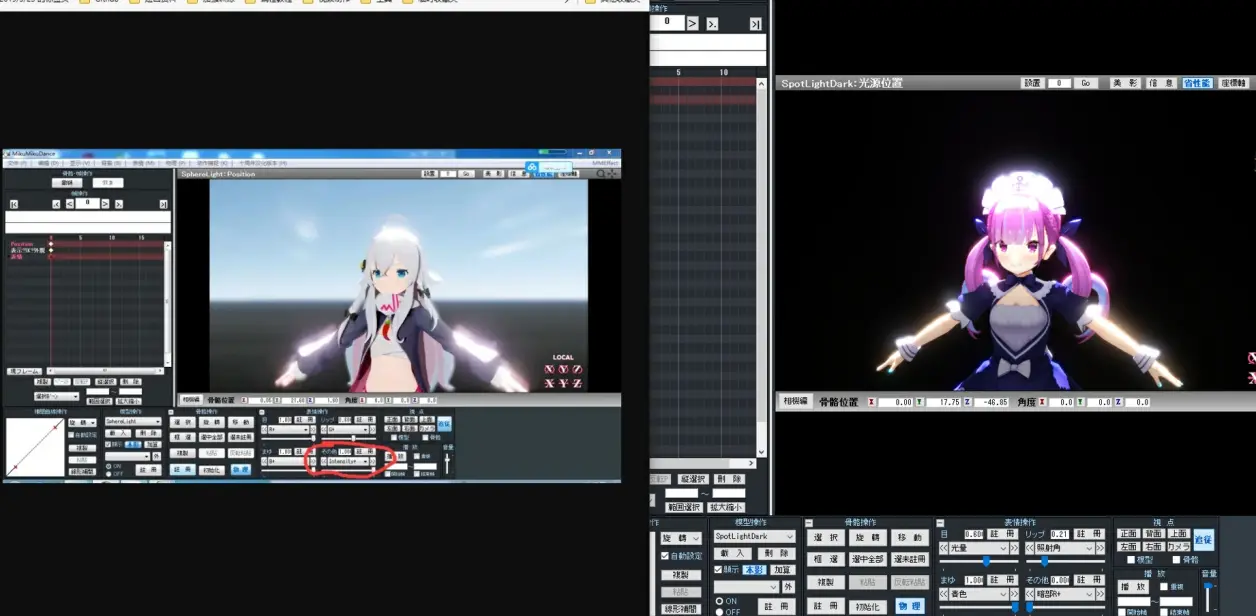Open Intensity+ dropdown in small MikuMikuDance window
The width and height of the screenshot is (1256, 616).
(348, 461)
